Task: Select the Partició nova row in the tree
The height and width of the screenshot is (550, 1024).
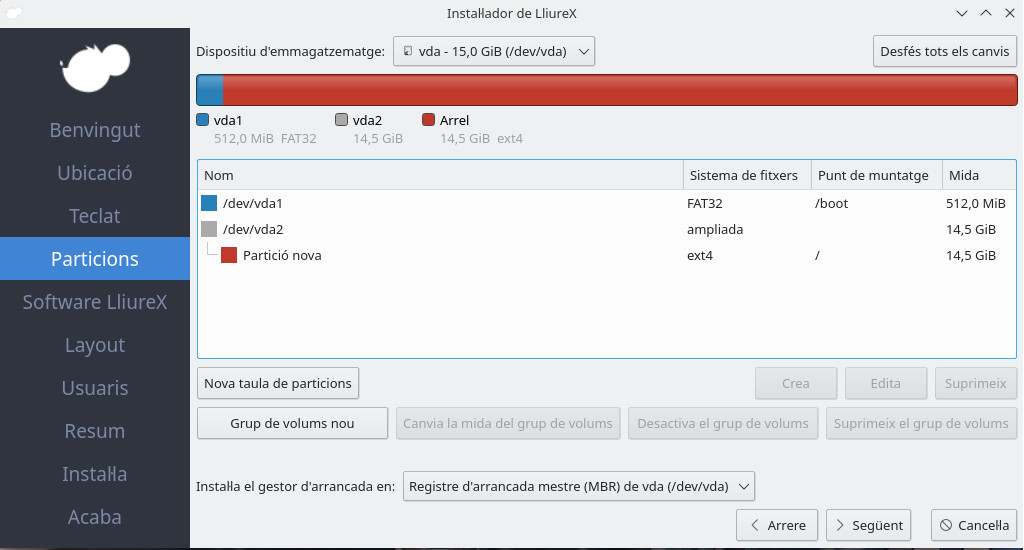Action: 607,255
